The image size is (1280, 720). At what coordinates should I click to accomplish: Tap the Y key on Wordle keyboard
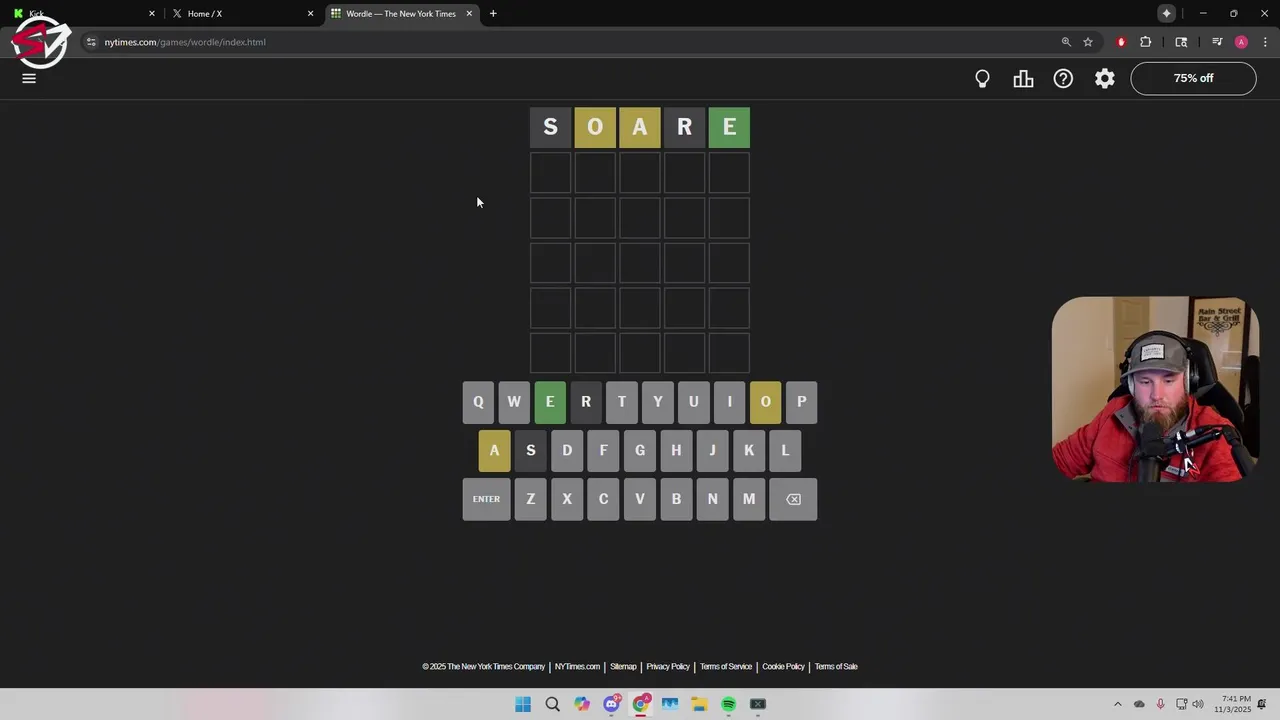pos(658,402)
